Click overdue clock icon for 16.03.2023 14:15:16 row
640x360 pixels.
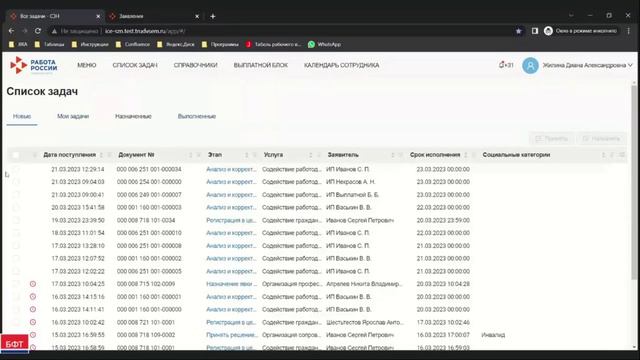click(33, 297)
